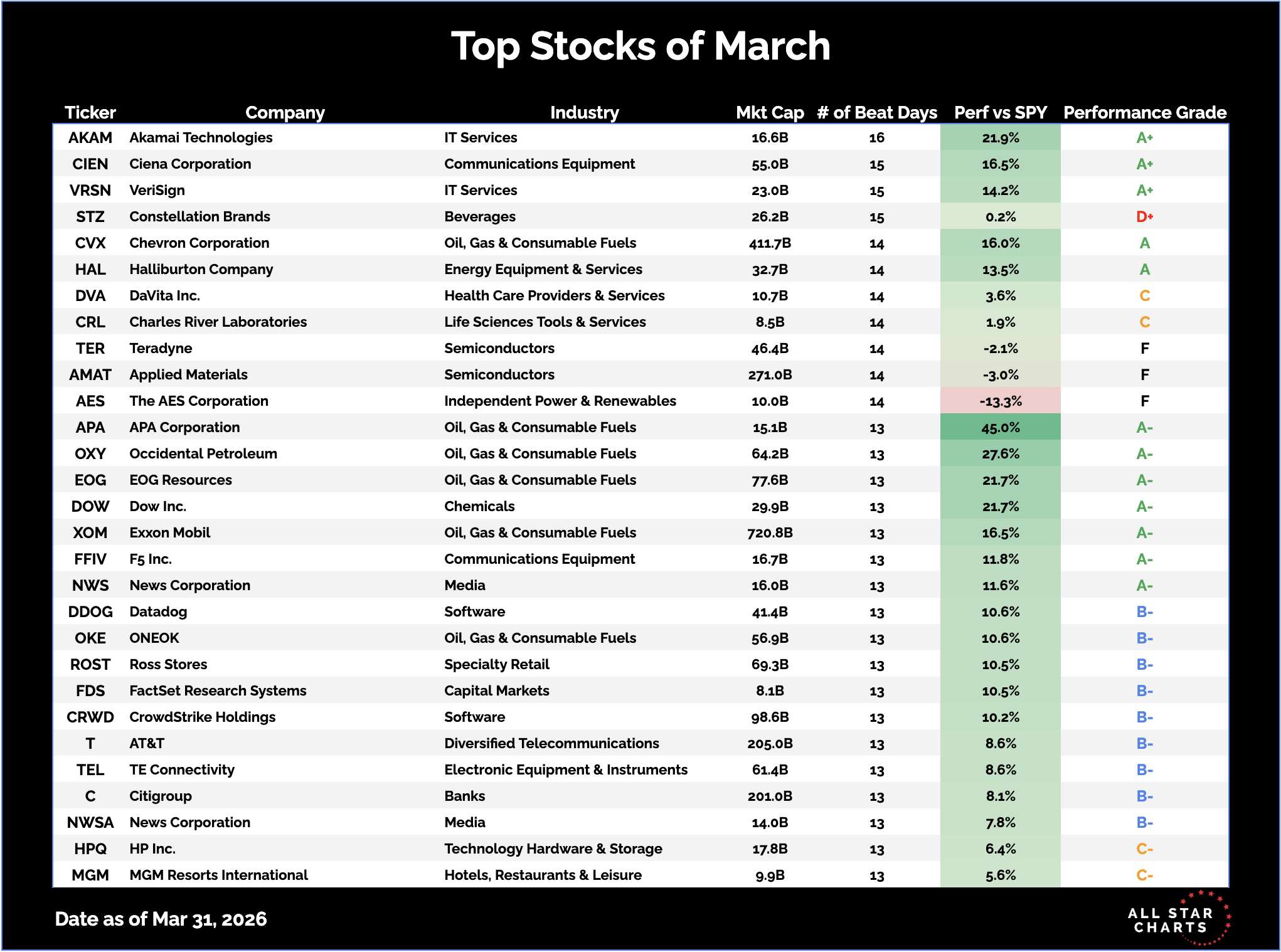Select the Company column header
This screenshot has height=952, width=1281.
point(285,112)
